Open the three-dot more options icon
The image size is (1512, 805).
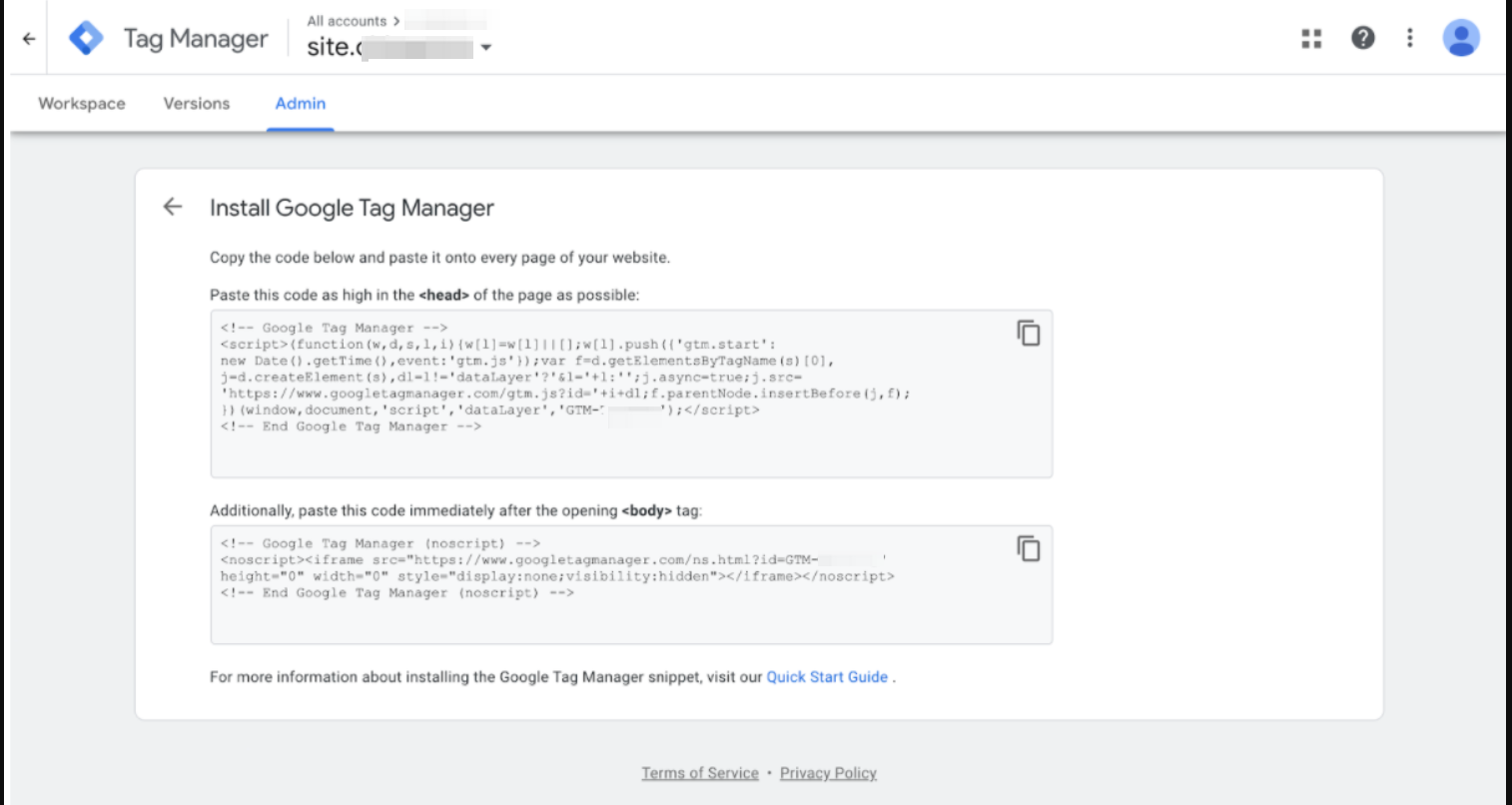pos(1408,37)
